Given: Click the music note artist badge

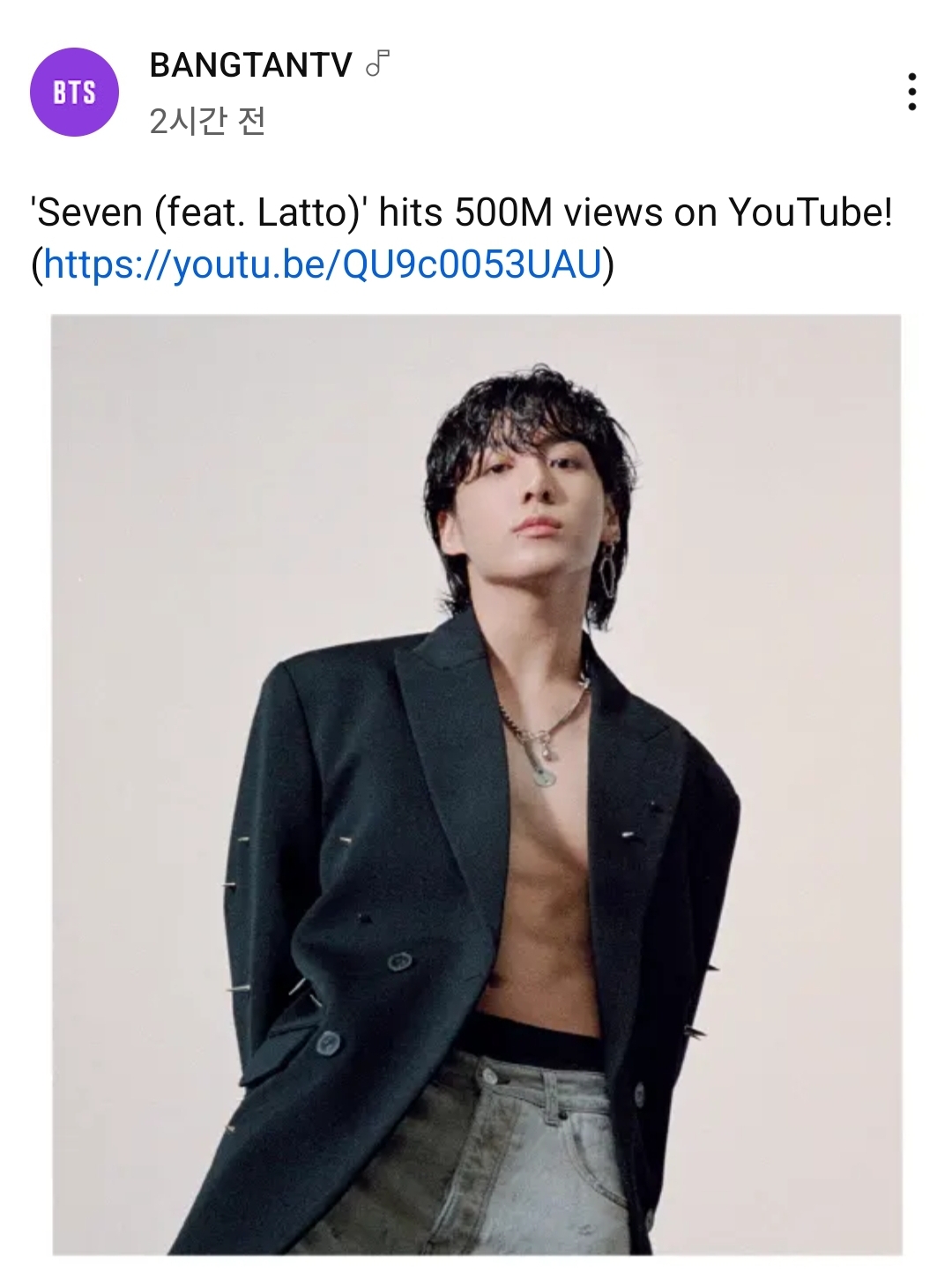Looking at the screenshot, I should click(377, 63).
